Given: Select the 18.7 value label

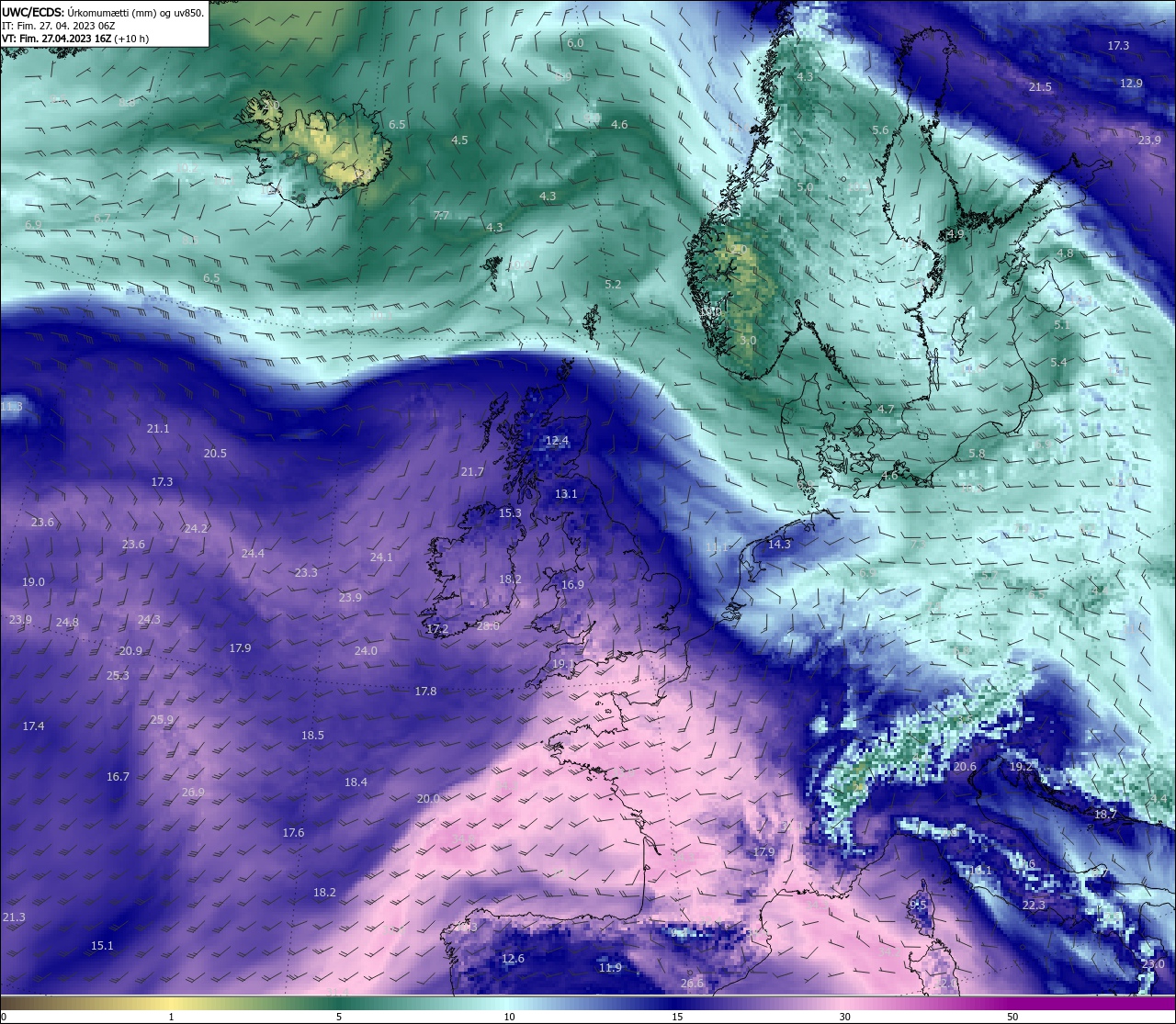Looking at the screenshot, I should [x=1105, y=814].
